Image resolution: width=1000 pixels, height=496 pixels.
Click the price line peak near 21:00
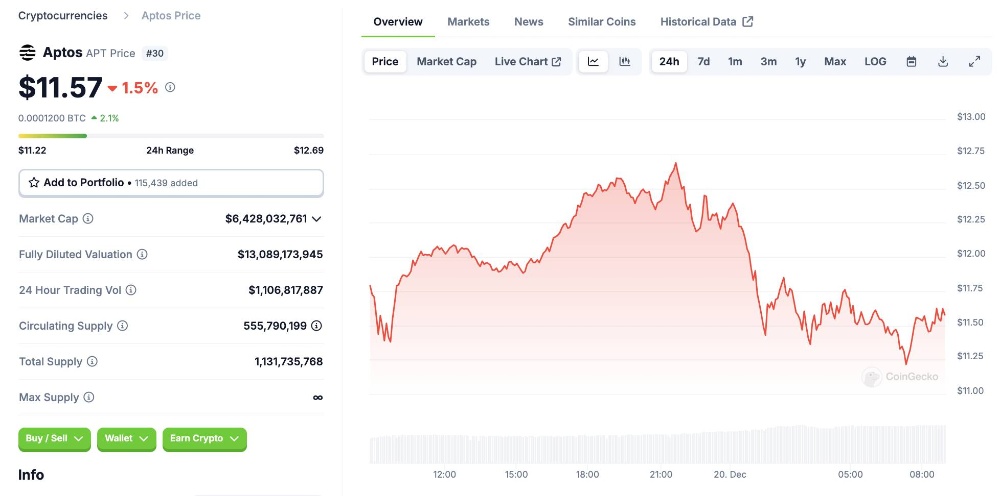point(675,164)
